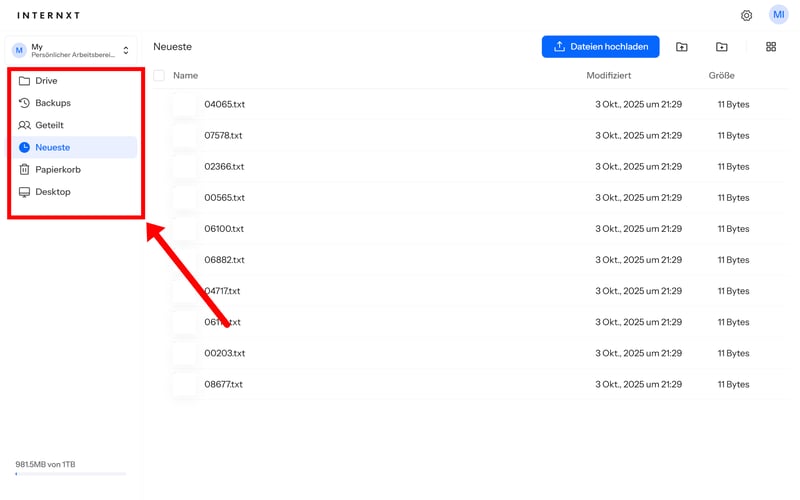Click the storage usage progress bar
The width and height of the screenshot is (800, 500).
(70, 474)
